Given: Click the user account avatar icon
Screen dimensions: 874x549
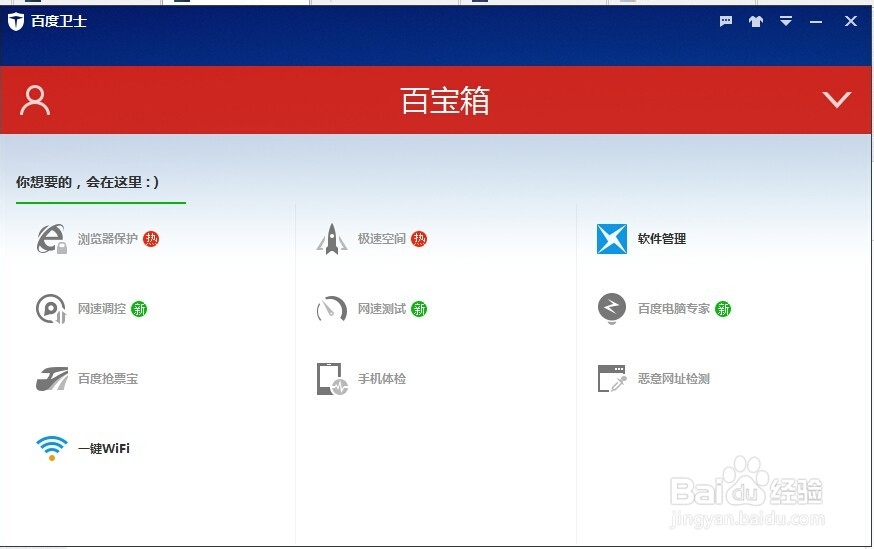Looking at the screenshot, I should (x=35, y=100).
